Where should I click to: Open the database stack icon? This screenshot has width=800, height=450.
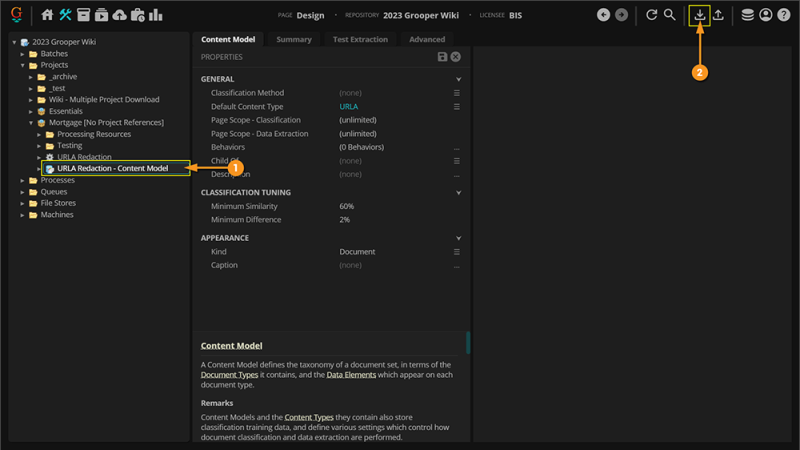click(x=748, y=15)
